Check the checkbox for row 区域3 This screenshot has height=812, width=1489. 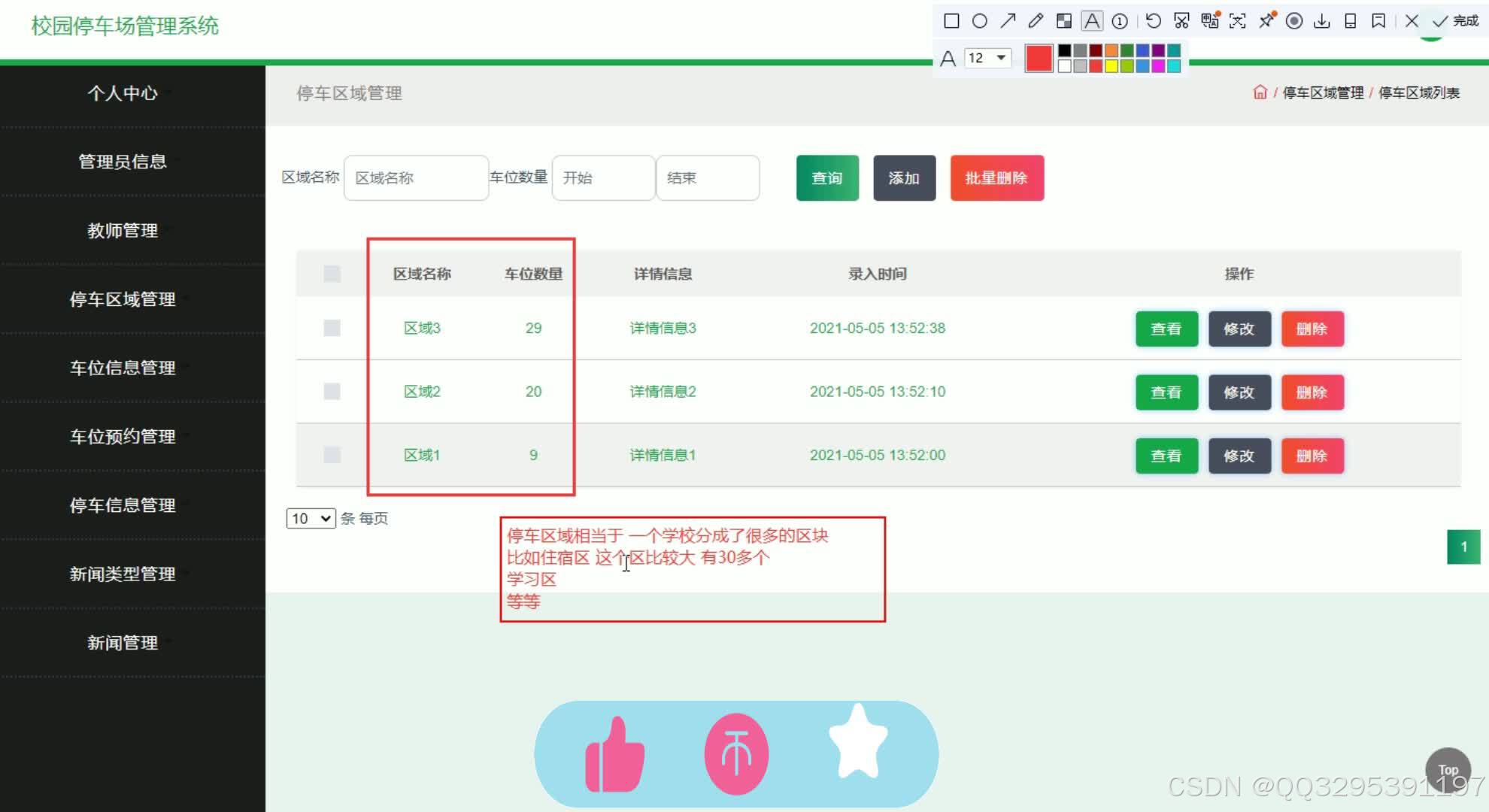coord(332,328)
